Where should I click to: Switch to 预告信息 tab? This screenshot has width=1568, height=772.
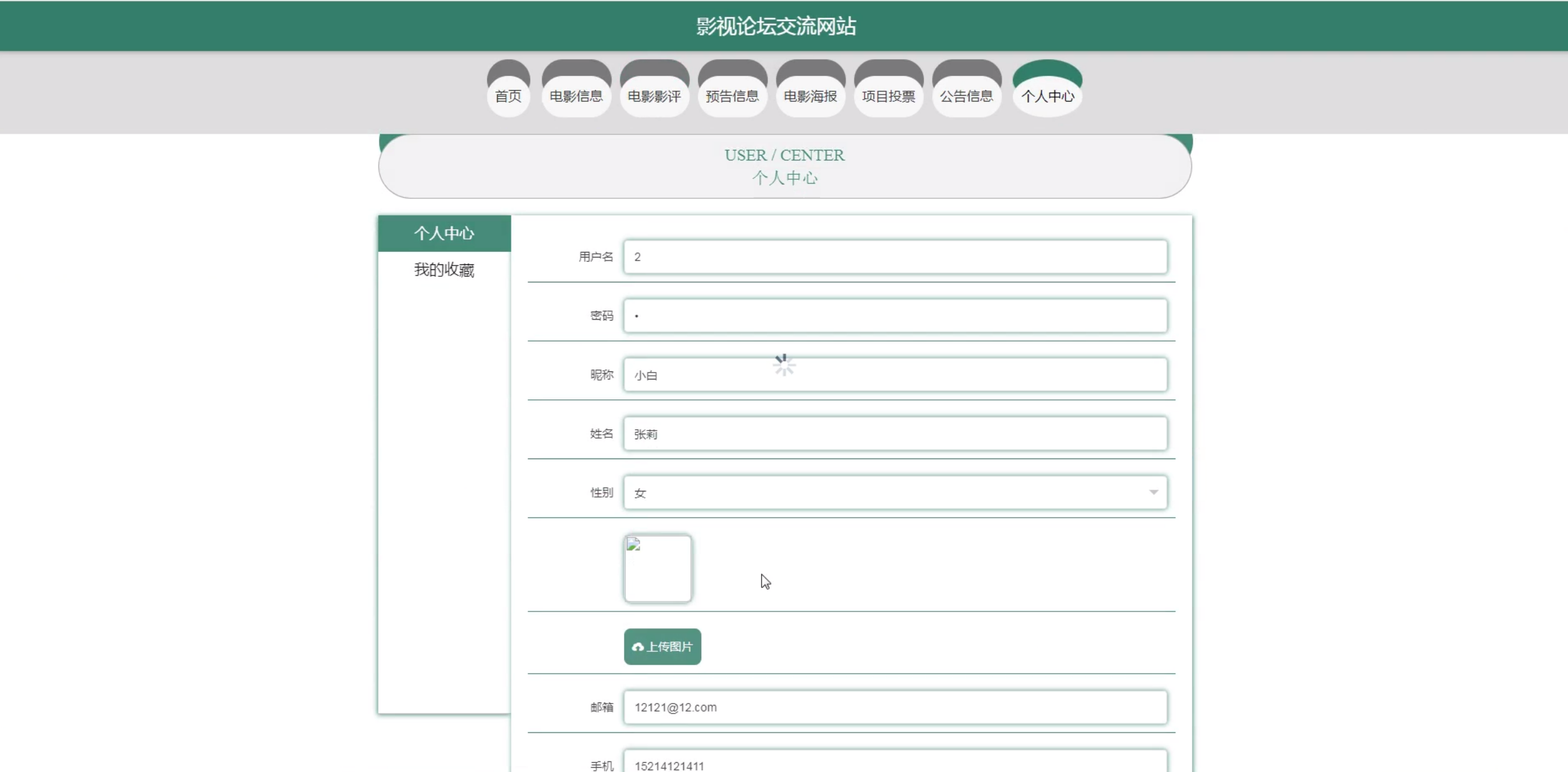click(x=732, y=96)
